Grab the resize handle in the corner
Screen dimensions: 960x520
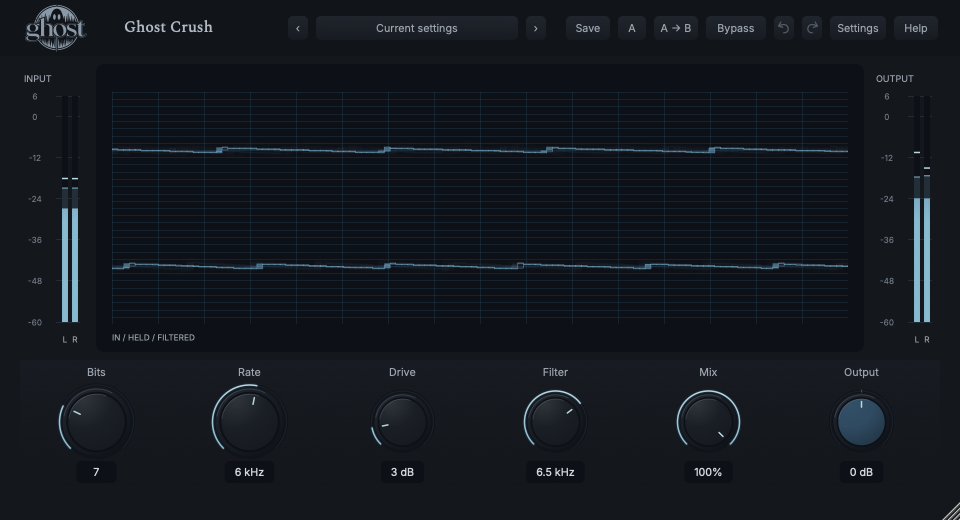951,511
